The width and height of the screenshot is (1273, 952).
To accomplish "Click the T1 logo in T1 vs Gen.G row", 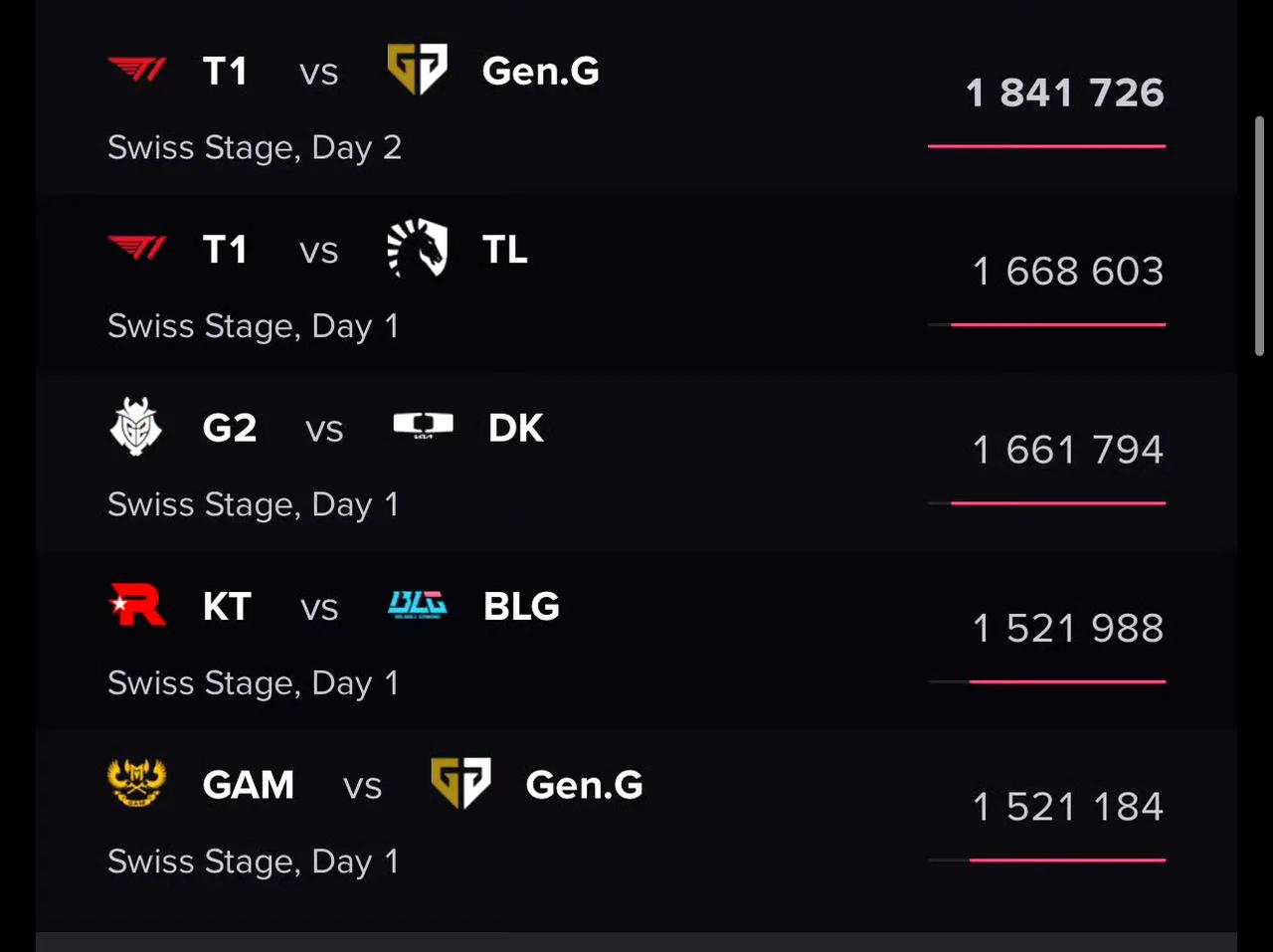I will (x=137, y=71).
